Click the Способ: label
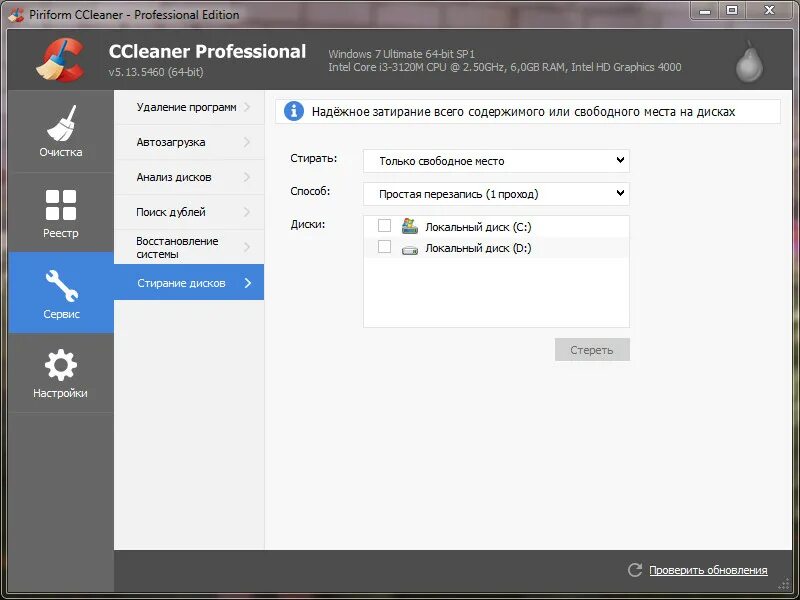 310,191
